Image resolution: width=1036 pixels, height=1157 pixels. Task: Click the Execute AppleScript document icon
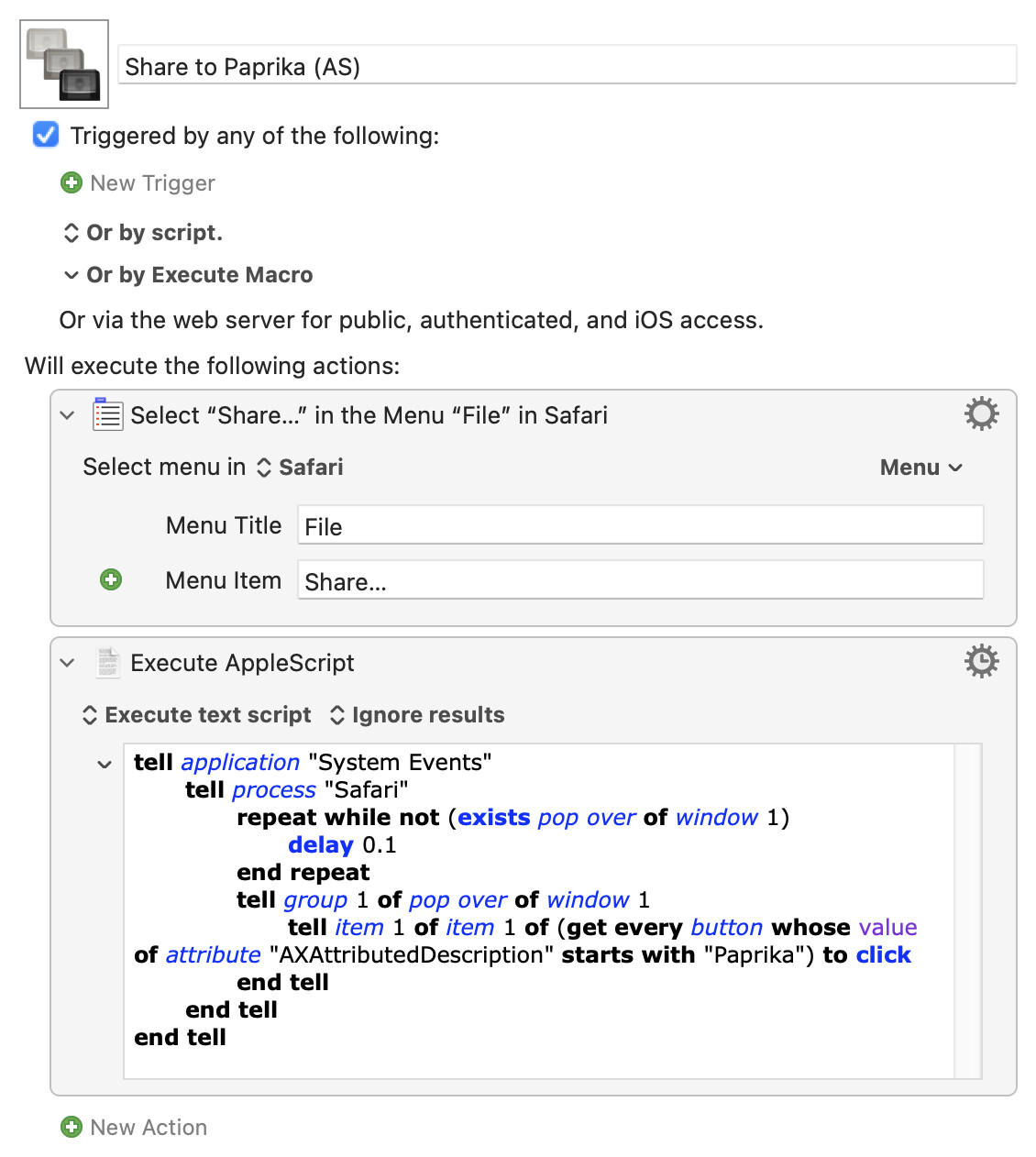click(107, 662)
